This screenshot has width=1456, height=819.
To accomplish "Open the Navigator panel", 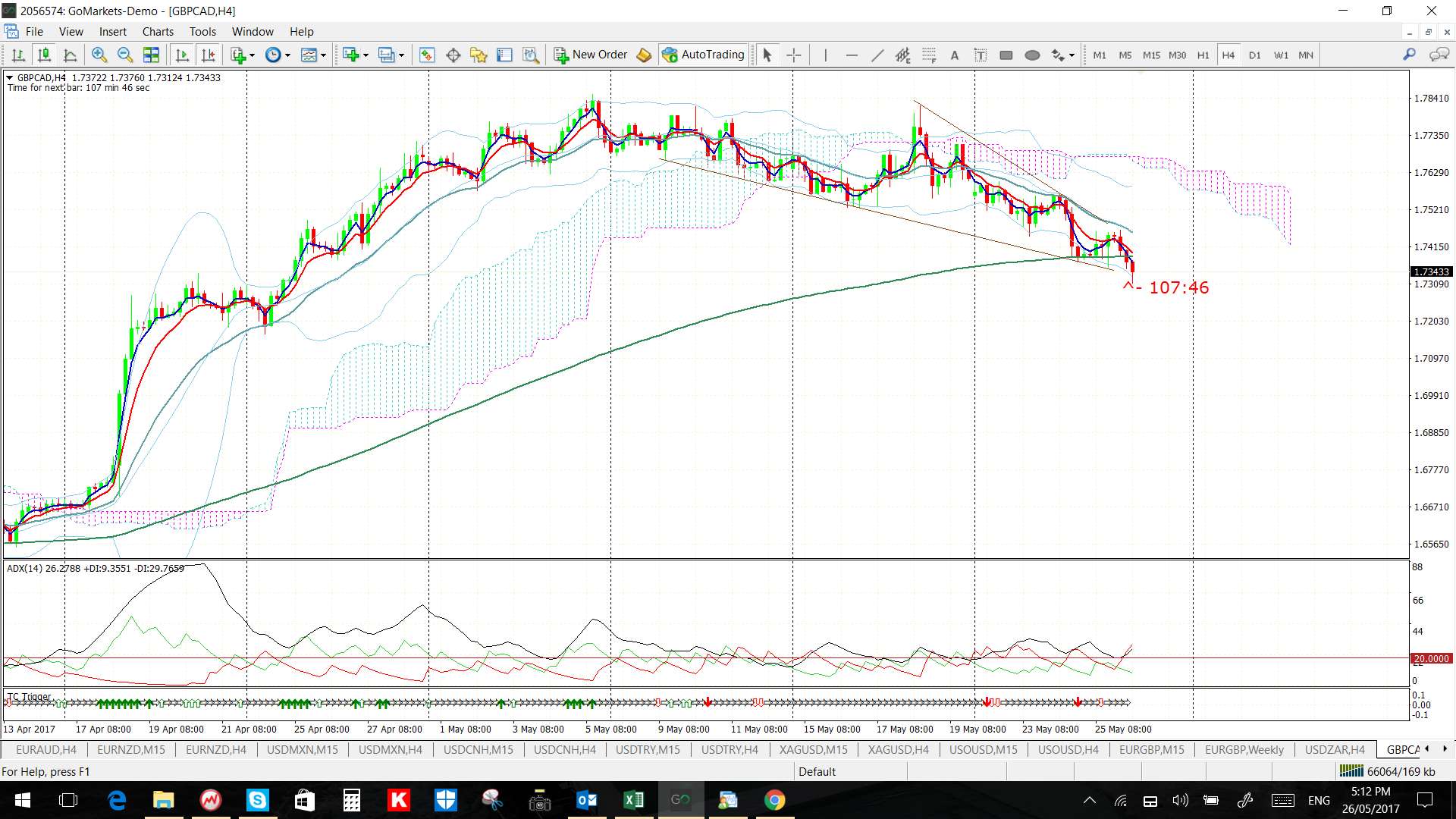I will click(x=479, y=55).
